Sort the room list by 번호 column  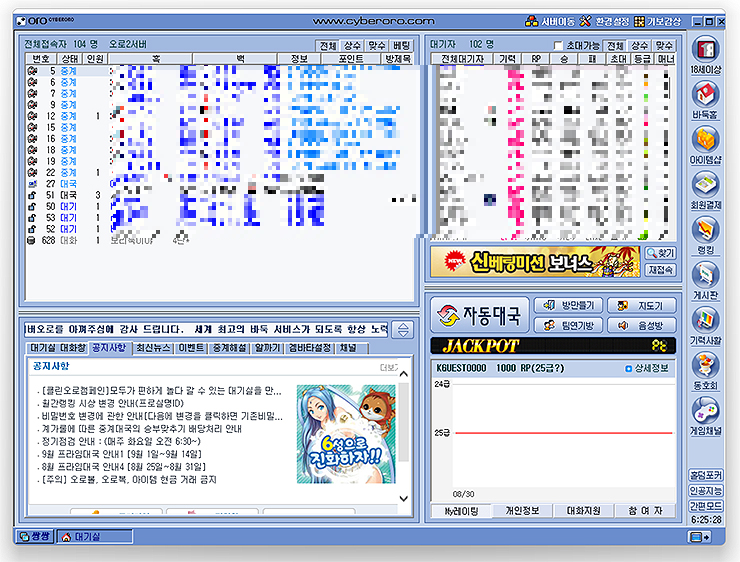tap(41, 59)
